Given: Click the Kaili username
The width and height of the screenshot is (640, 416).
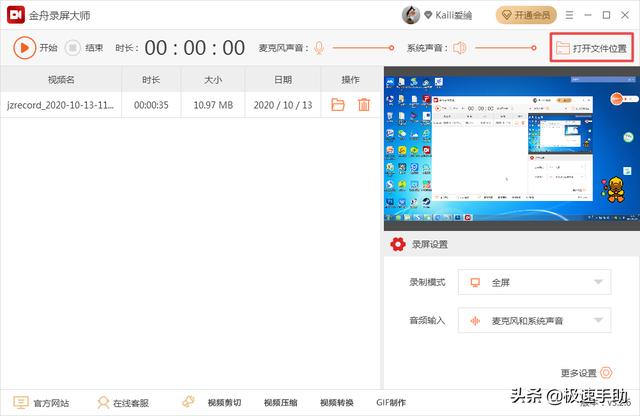Looking at the screenshot, I should (x=453, y=16).
